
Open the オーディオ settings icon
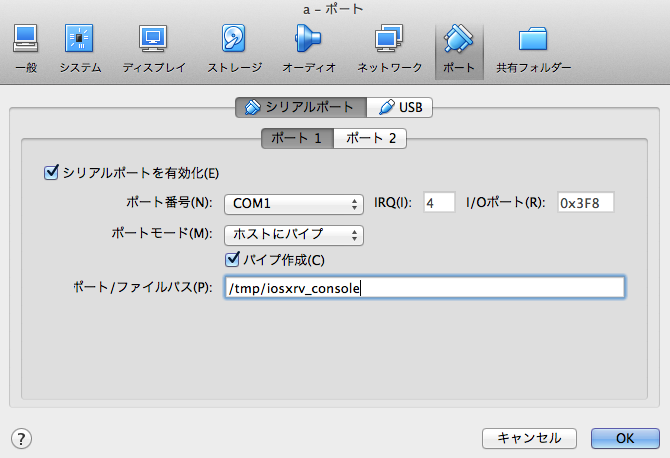pyautogui.click(x=309, y=49)
